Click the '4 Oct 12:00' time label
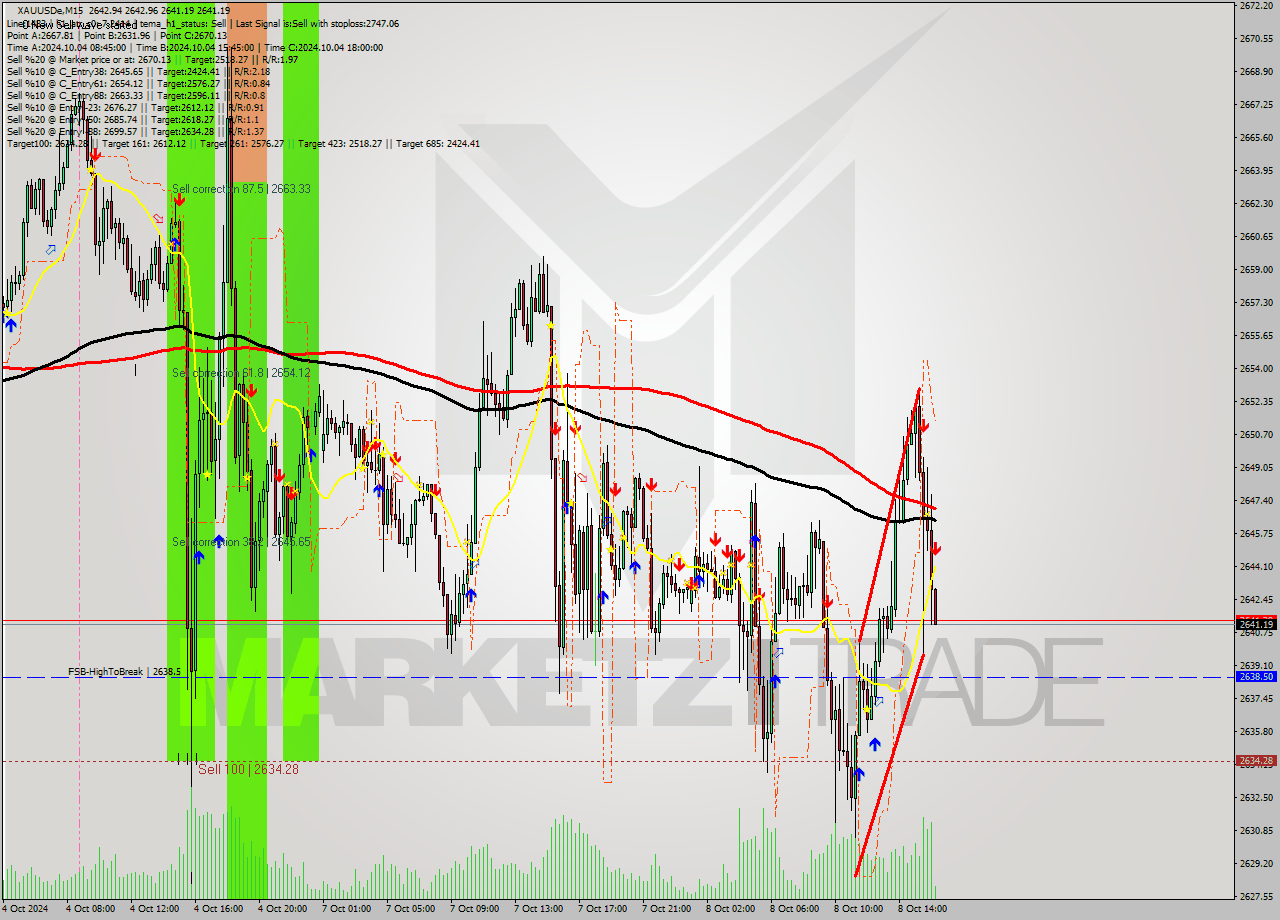Viewport: 1280px width, 920px height. [x=155, y=909]
